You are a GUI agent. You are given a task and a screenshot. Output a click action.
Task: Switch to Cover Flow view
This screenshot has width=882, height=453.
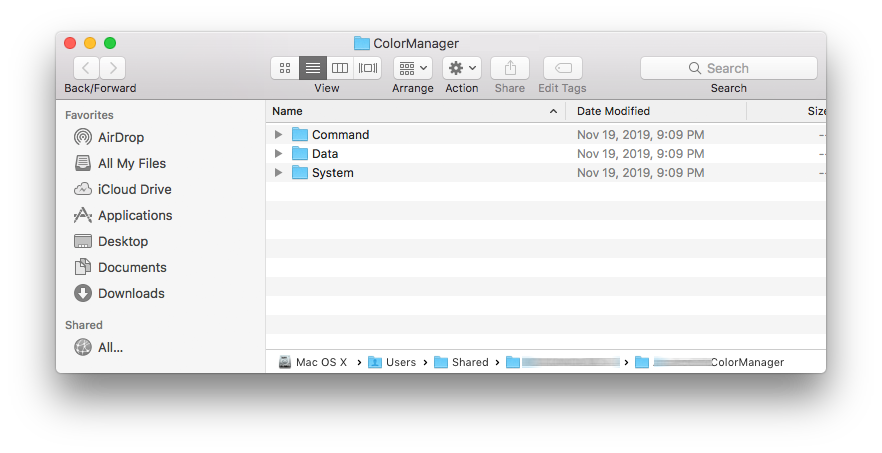tap(368, 68)
